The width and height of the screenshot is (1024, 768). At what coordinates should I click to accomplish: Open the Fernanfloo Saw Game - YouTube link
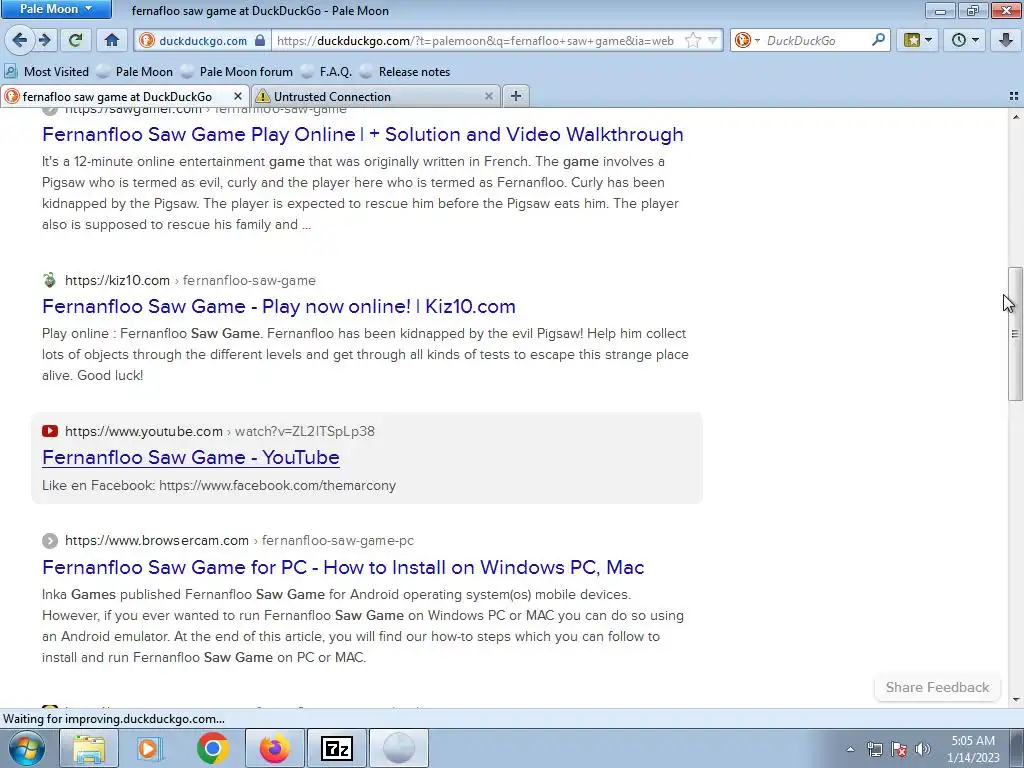(x=191, y=457)
